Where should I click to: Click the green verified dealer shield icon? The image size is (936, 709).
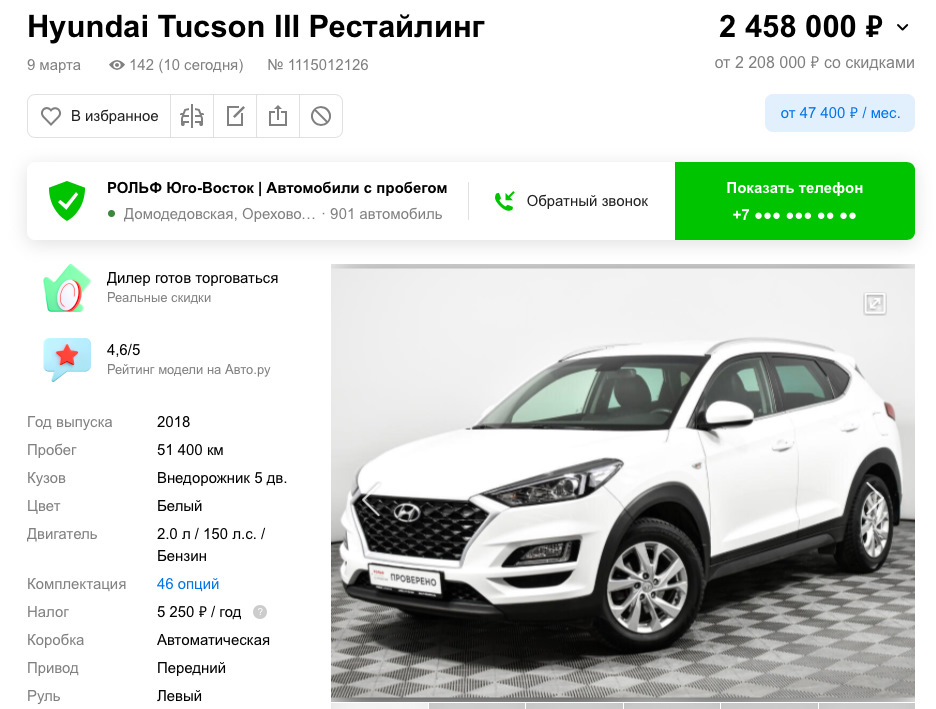click(x=67, y=201)
